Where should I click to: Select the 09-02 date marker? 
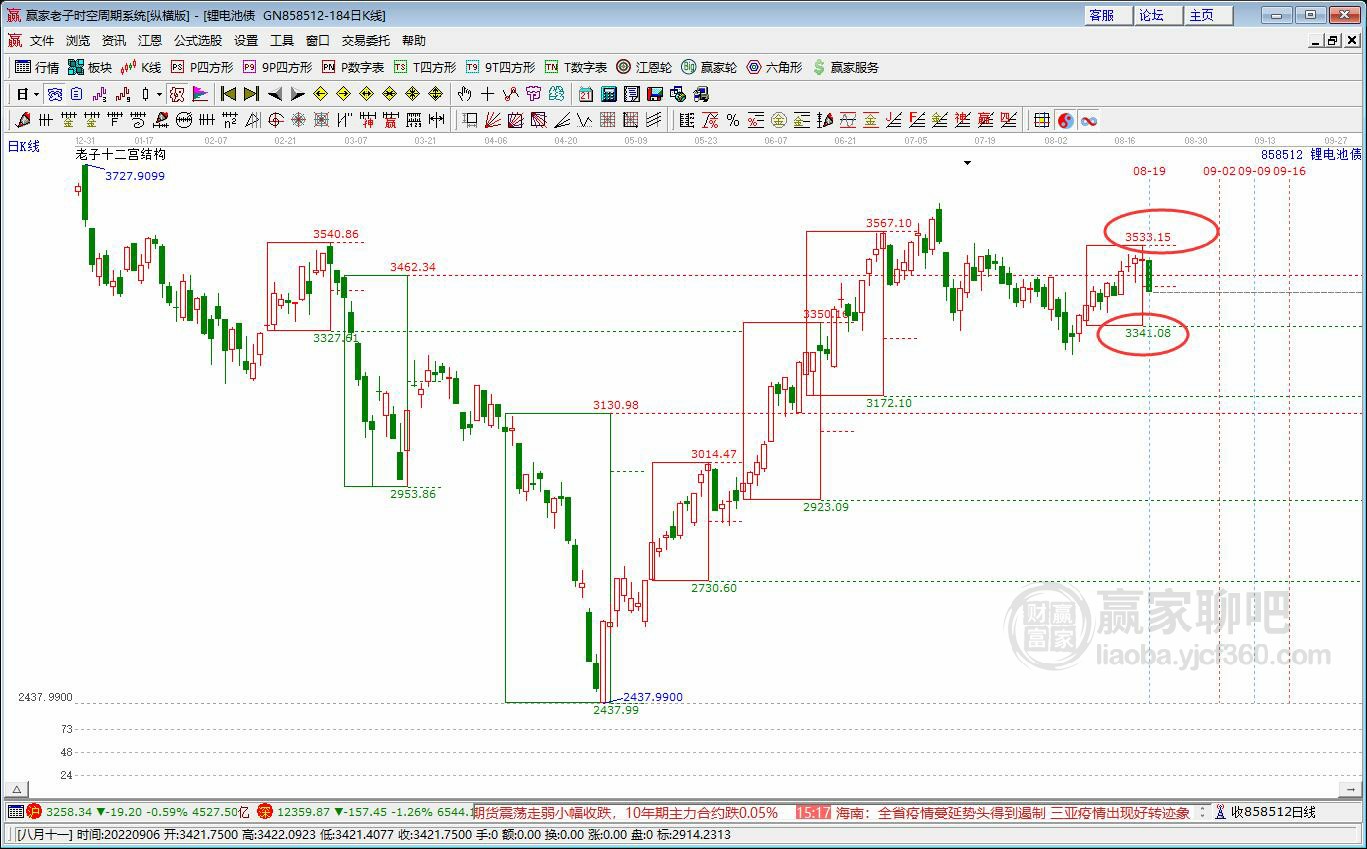(x=1219, y=171)
